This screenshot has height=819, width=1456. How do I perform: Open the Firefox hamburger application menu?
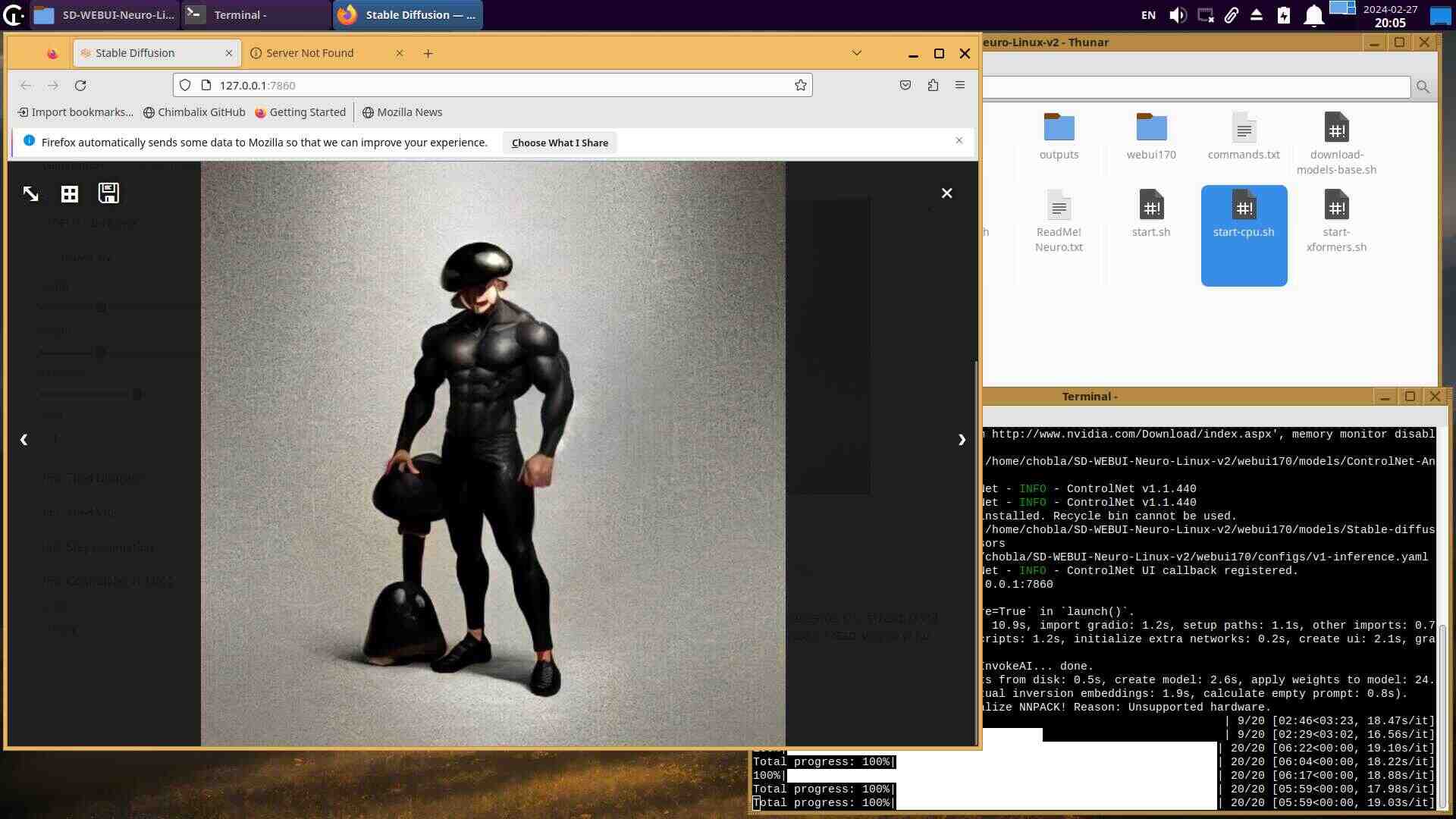960,86
